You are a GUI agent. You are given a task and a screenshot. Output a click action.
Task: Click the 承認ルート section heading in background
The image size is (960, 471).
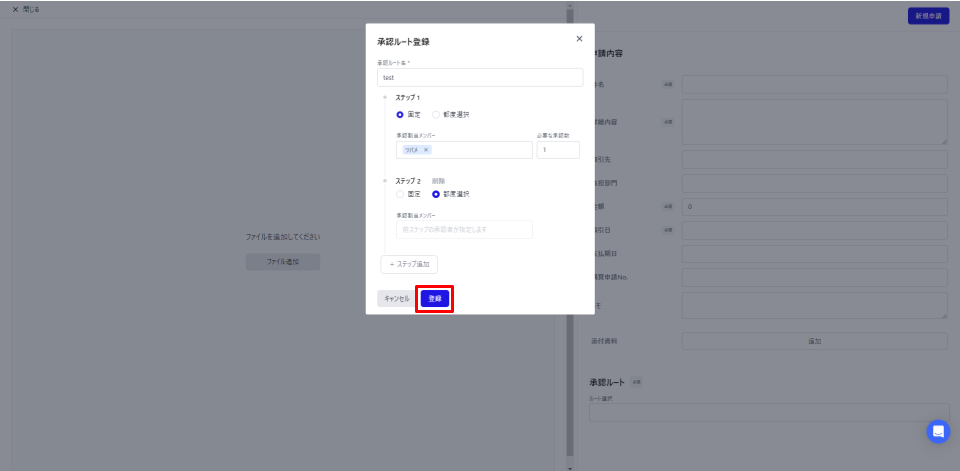pos(607,382)
